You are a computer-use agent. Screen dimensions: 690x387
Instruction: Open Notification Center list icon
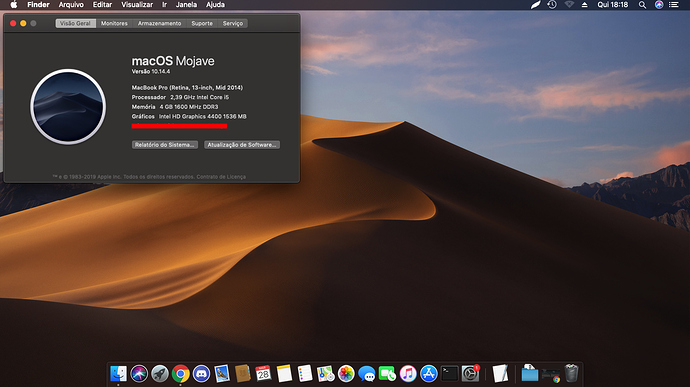pos(674,5)
